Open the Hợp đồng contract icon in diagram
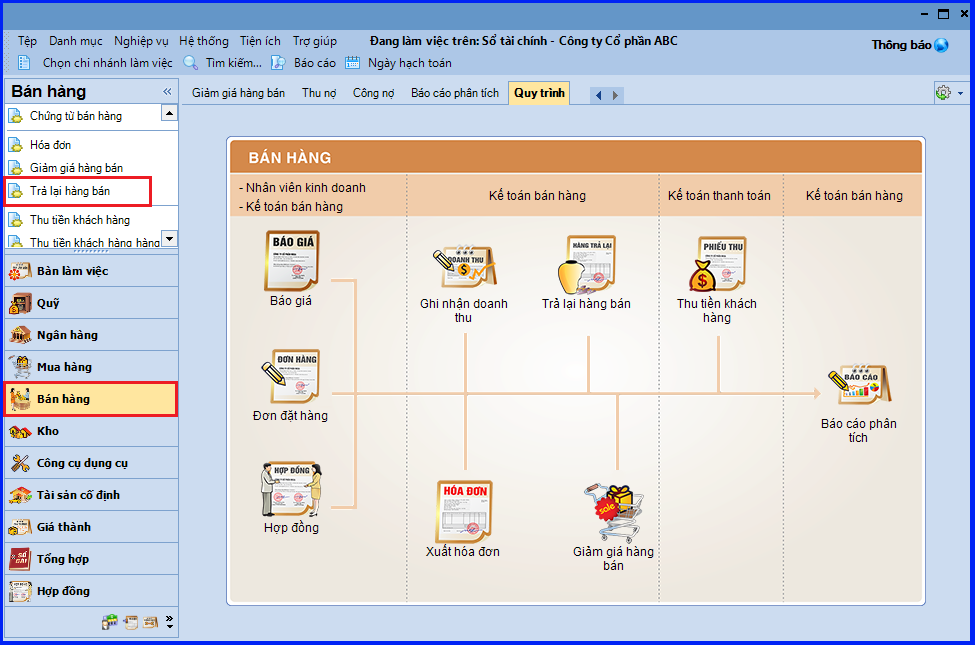 click(x=291, y=490)
